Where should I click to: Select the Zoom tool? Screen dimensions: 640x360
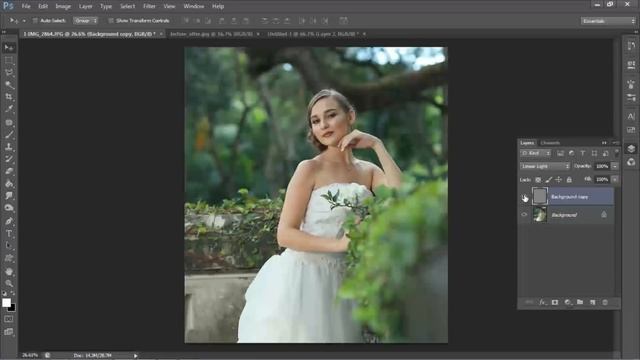9,283
